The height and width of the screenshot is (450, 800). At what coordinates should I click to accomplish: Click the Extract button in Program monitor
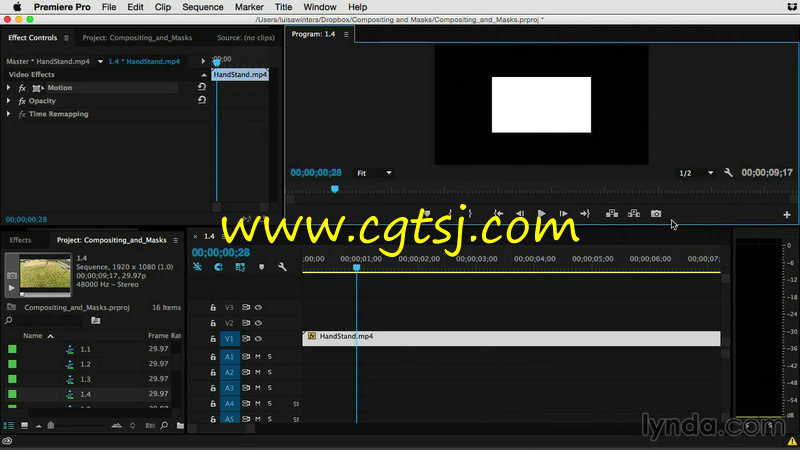click(633, 213)
